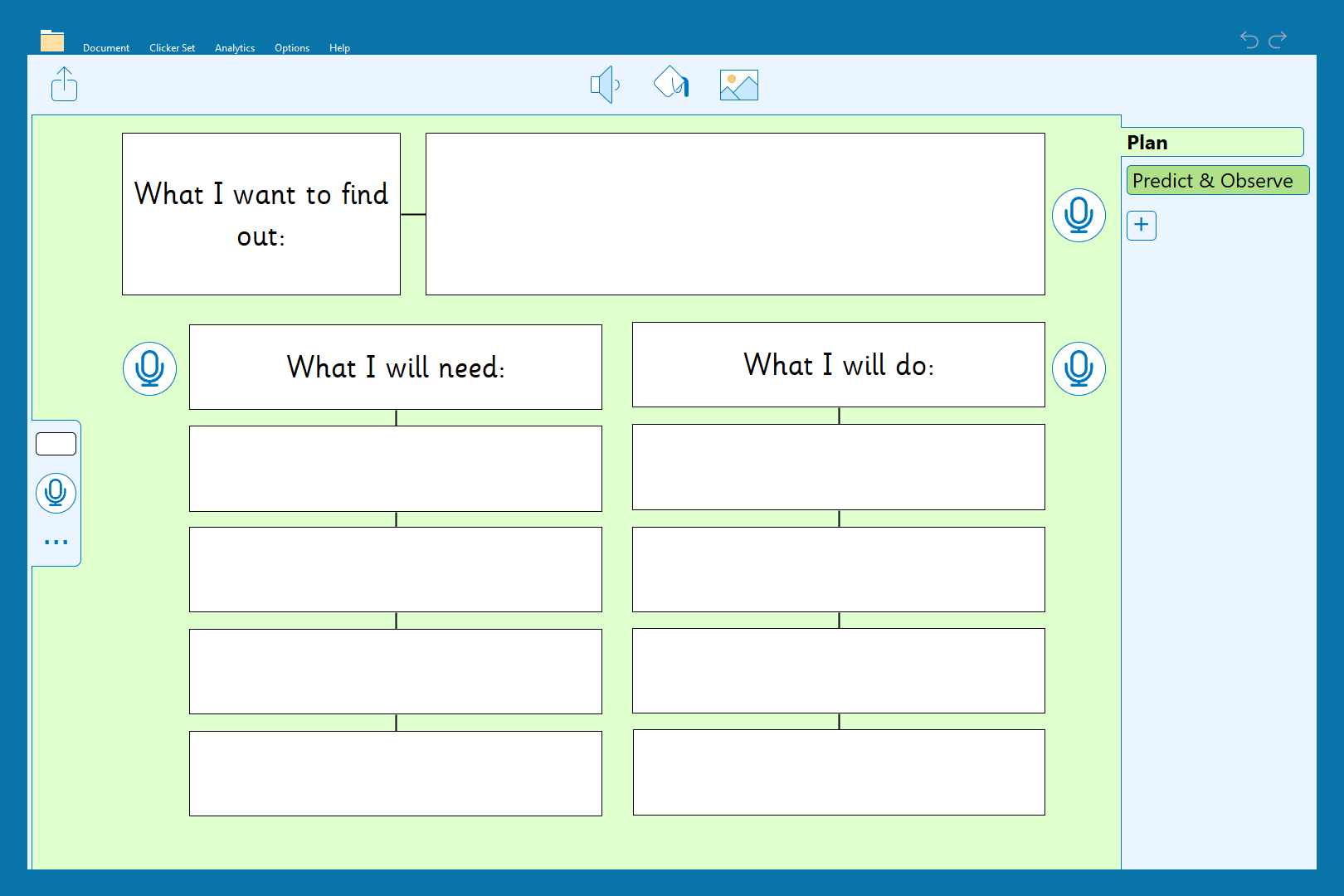Click the redo arrow
1344x896 pixels.
pyautogui.click(x=1278, y=39)
